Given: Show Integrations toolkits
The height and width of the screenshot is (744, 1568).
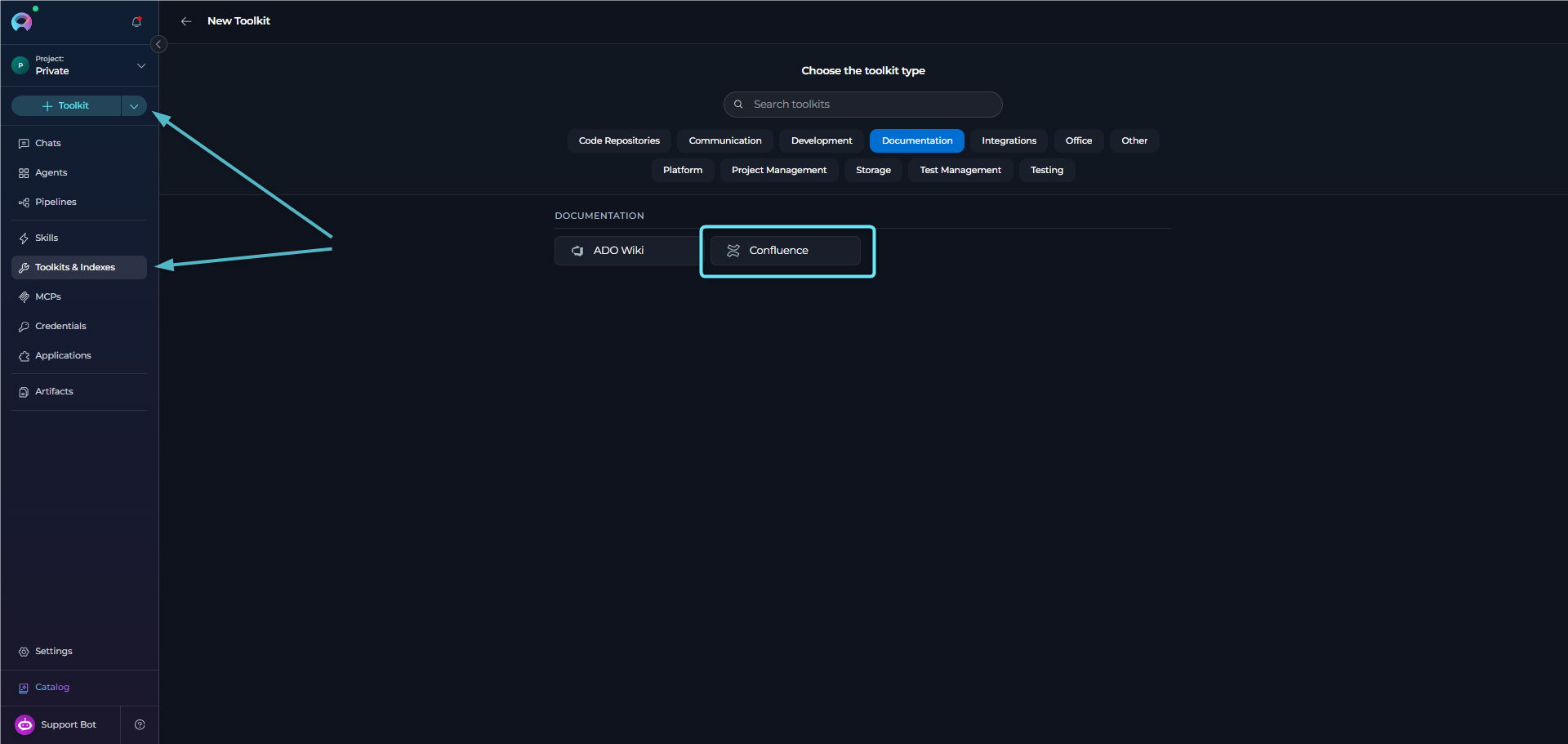Looking at the screenshot, I should point(1009,140).
